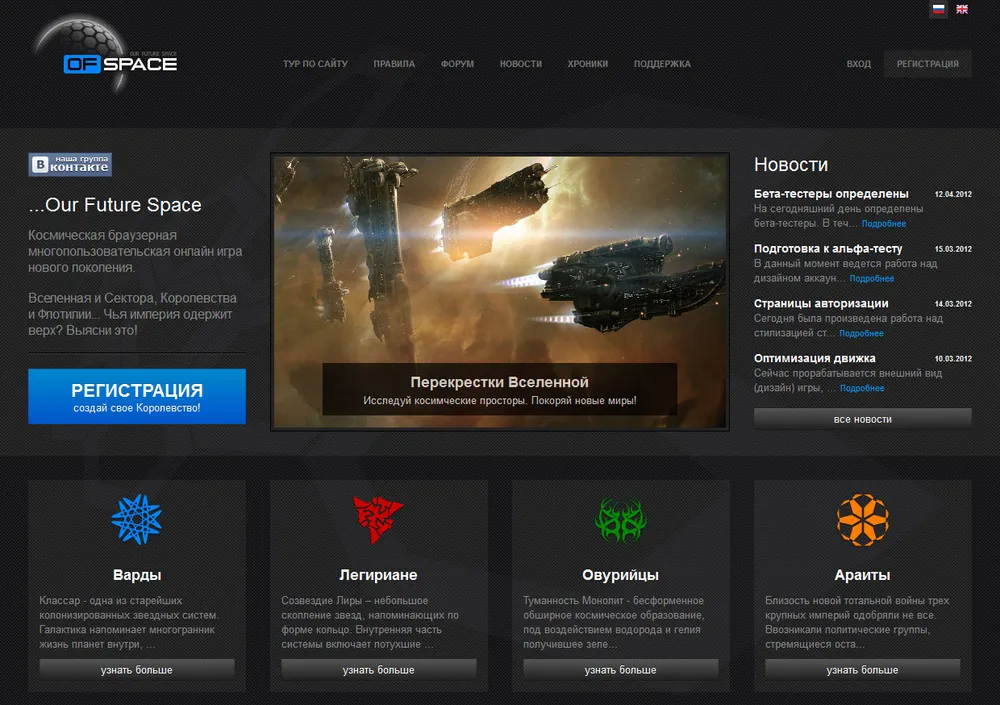Click the Russian flag language icon
The height and width of the screenshot is (705, 1000).
pyautogui.click(x=938, y=9)
